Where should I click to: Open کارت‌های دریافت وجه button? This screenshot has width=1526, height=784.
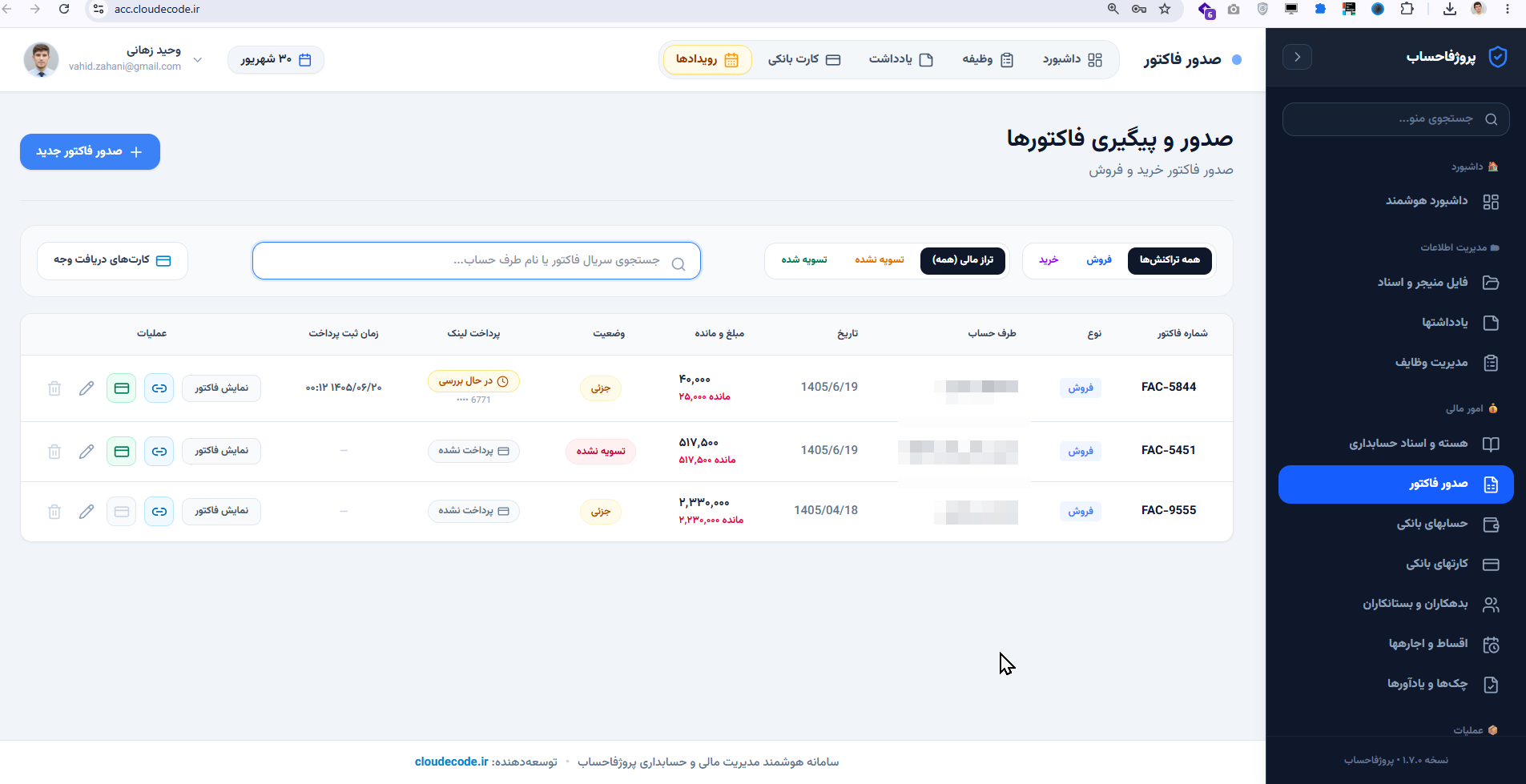pos(112,260)
